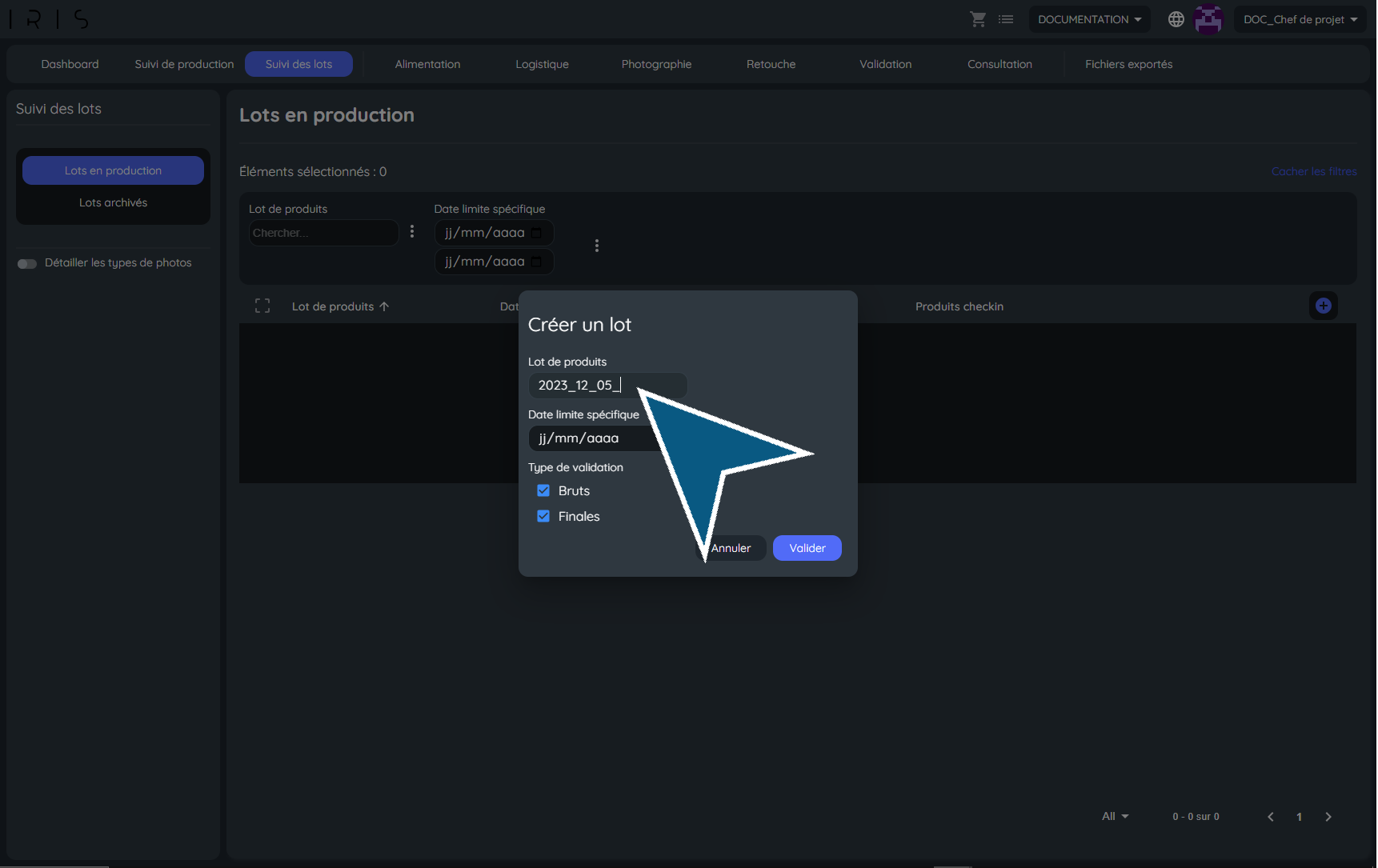Click the IRIS logo
The height and width of the screenshot is (868, 1378).
tap(48, 19)
